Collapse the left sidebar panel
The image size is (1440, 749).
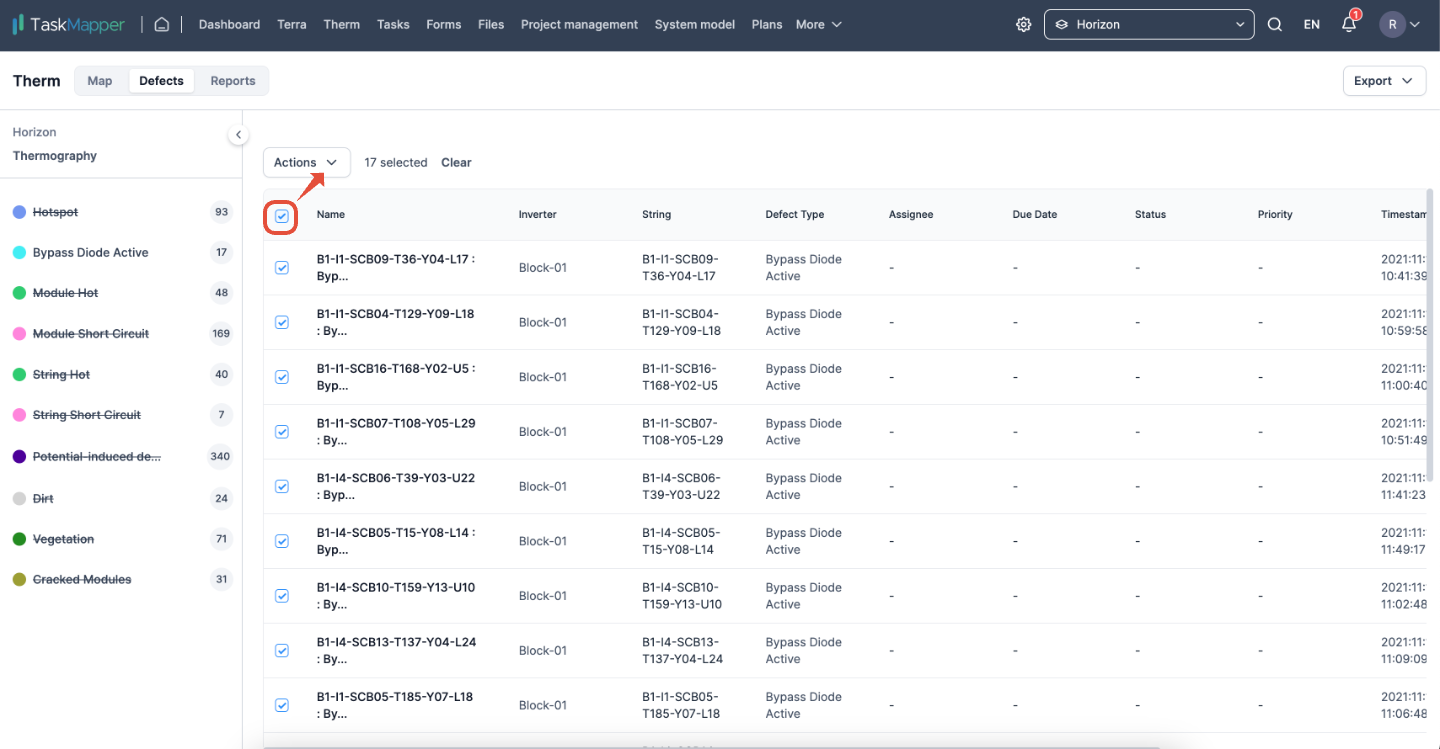pos(237,135)
